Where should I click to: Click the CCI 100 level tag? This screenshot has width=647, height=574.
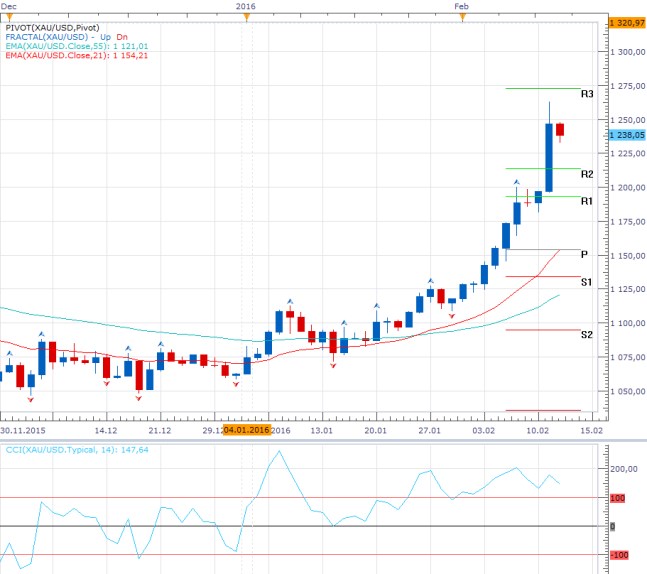point(618,498)
